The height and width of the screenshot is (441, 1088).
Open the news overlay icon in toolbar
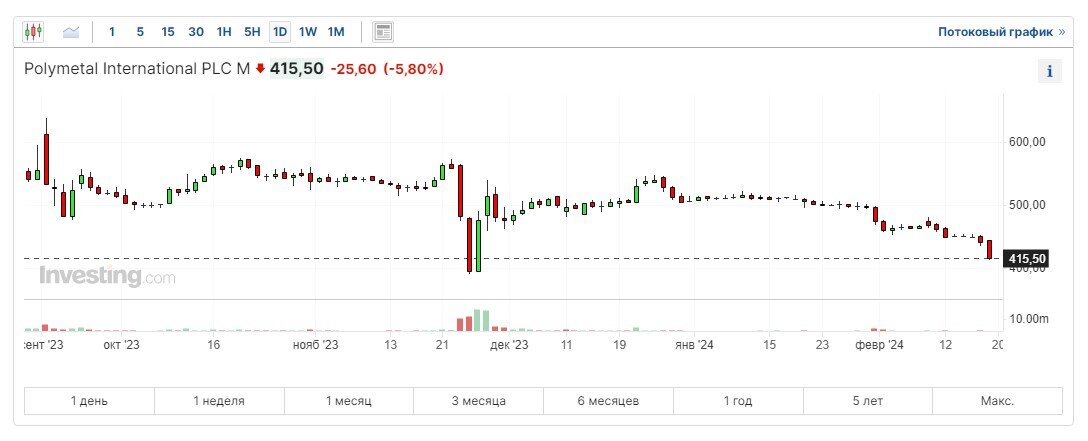click(383, 31)
